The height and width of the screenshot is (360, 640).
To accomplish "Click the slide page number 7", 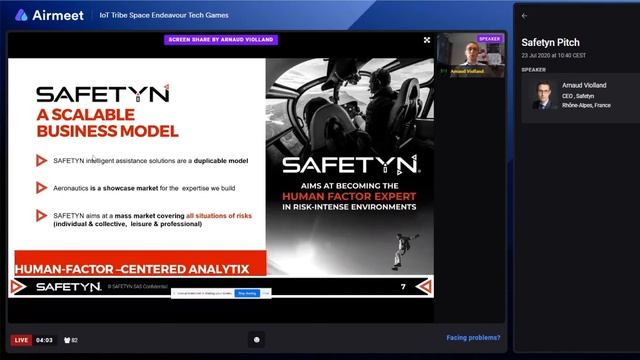I will point(403,287).
